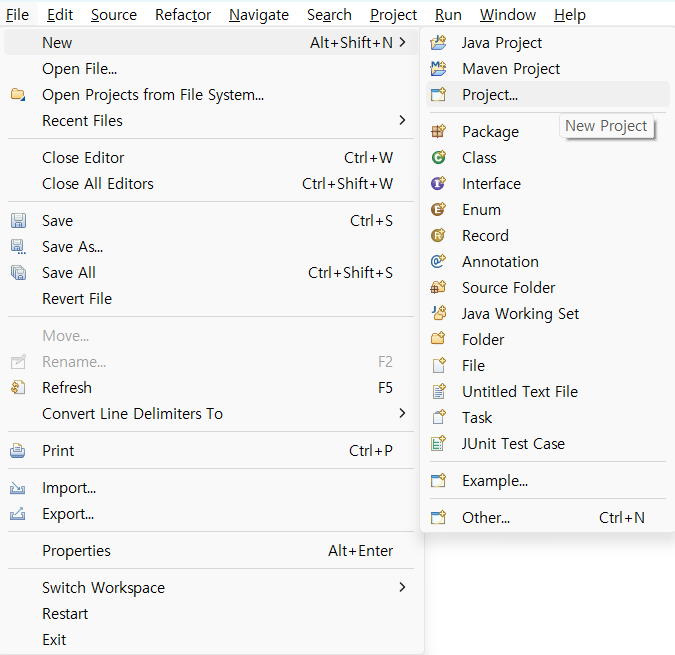Click the Enum icon
This screenshot has height=655, width=675.
pyautogui.click(x=438, y=210)
